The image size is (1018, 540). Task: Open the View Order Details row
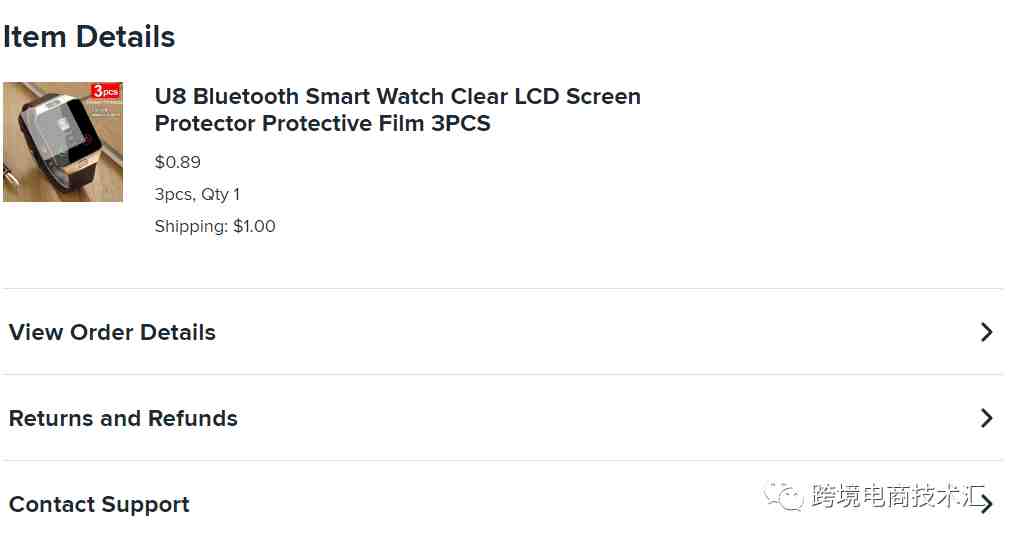point(503,332)
